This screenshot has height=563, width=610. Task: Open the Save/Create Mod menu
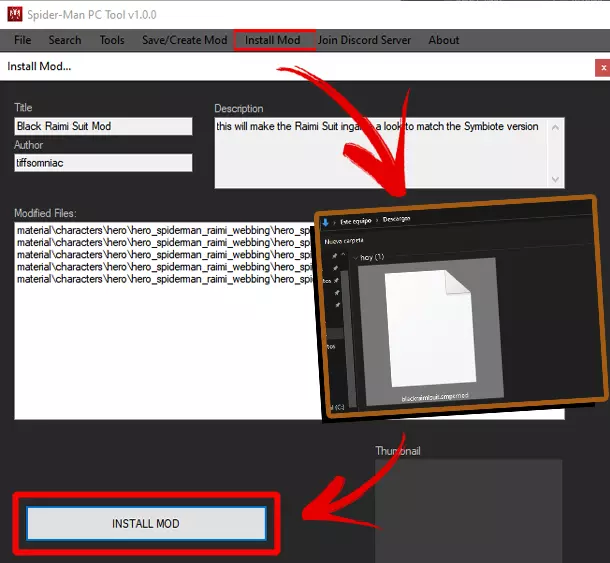[184, 40]
